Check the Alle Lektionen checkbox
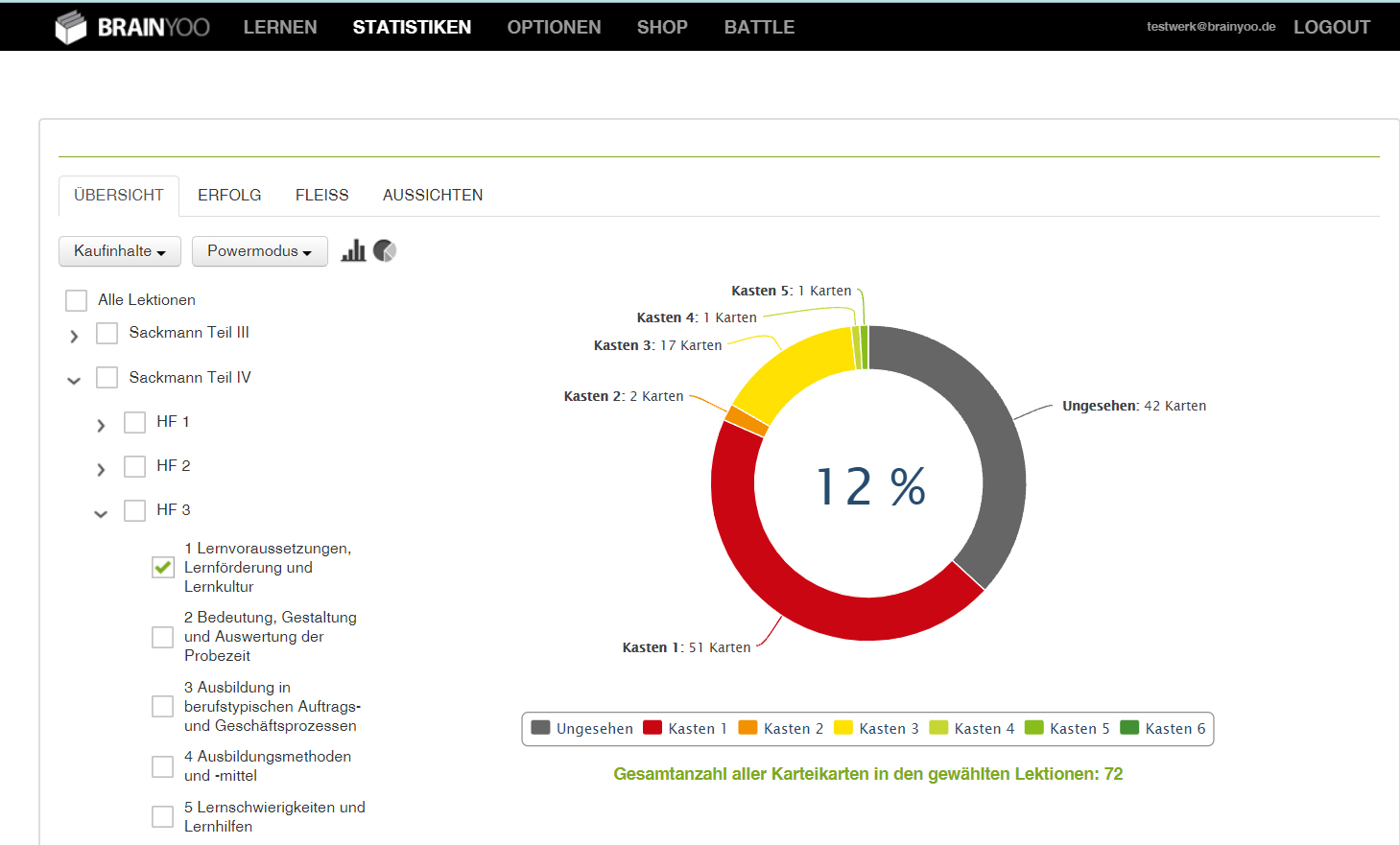 click(x=77, y=300)
